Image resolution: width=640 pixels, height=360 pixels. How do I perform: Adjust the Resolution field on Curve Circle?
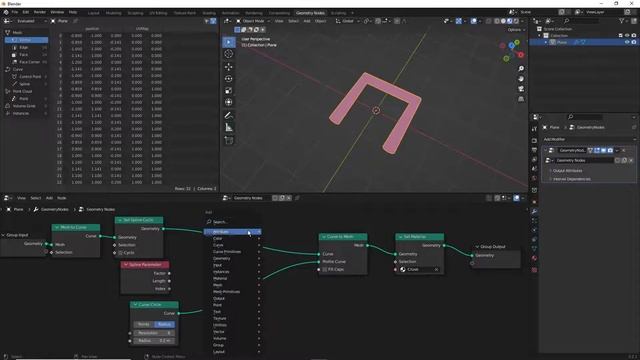click(x=154, y=333)
